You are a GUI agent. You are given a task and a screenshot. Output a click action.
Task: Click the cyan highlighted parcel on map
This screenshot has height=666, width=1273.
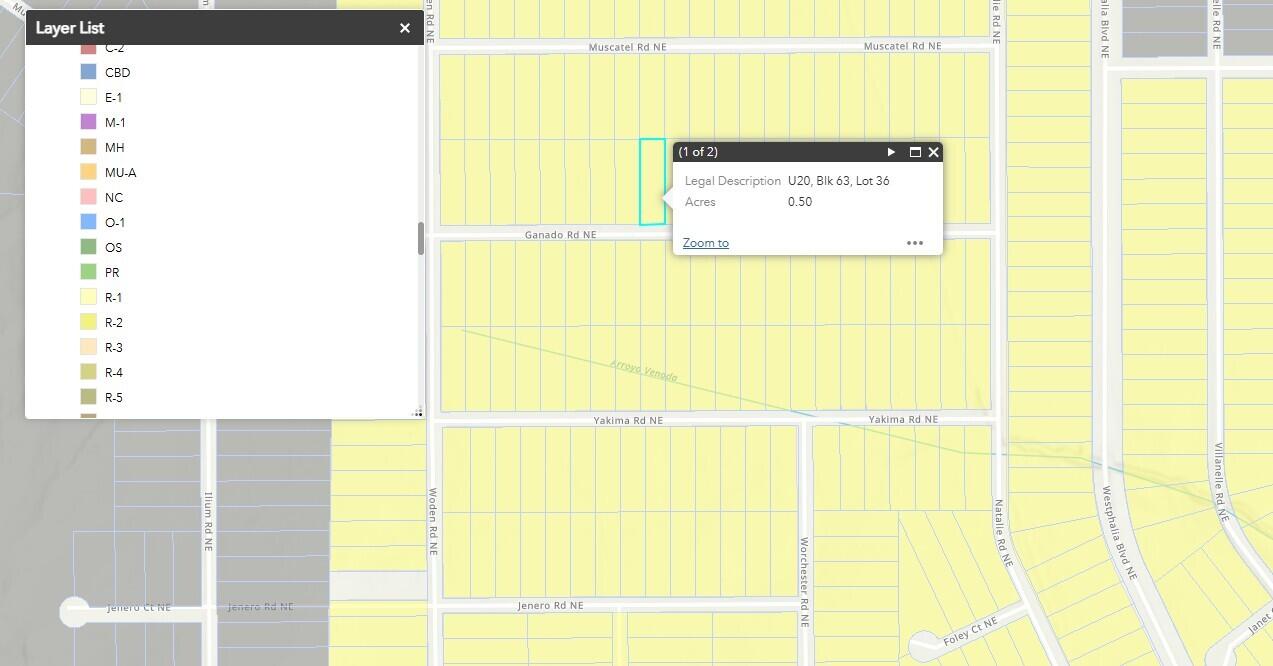pos(652,181)
